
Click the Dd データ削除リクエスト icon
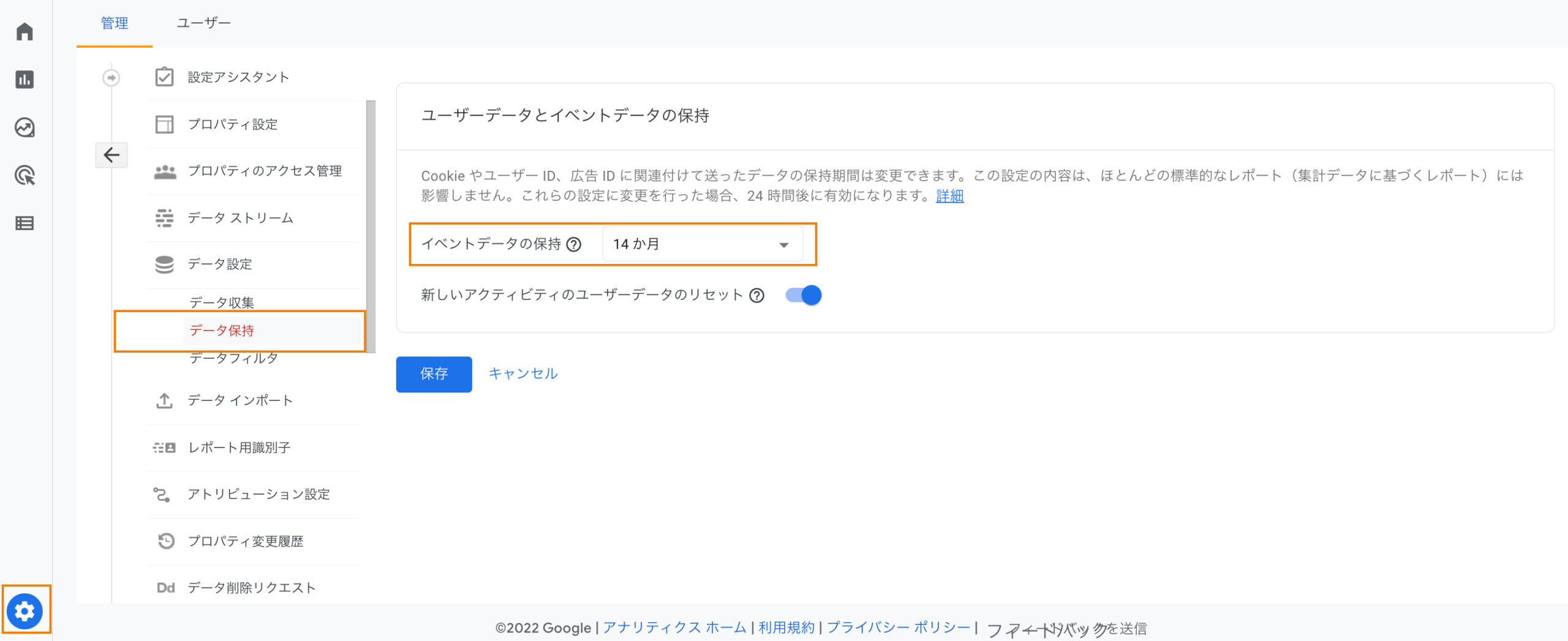point(166,588)
